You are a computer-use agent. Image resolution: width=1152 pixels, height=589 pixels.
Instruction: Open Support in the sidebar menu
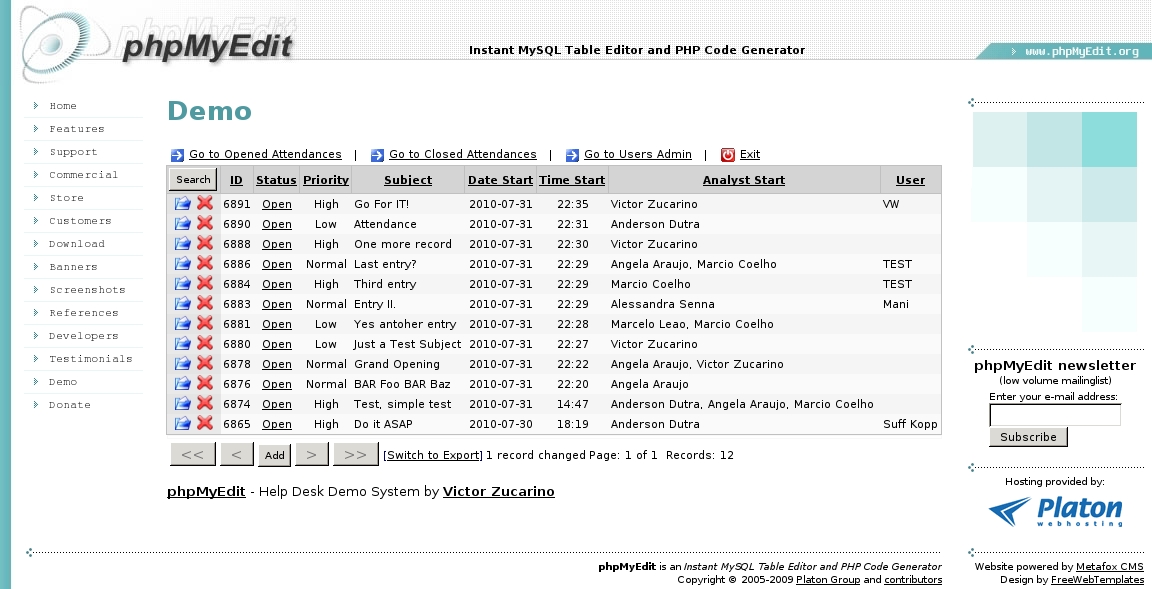(x=73, y=152)
